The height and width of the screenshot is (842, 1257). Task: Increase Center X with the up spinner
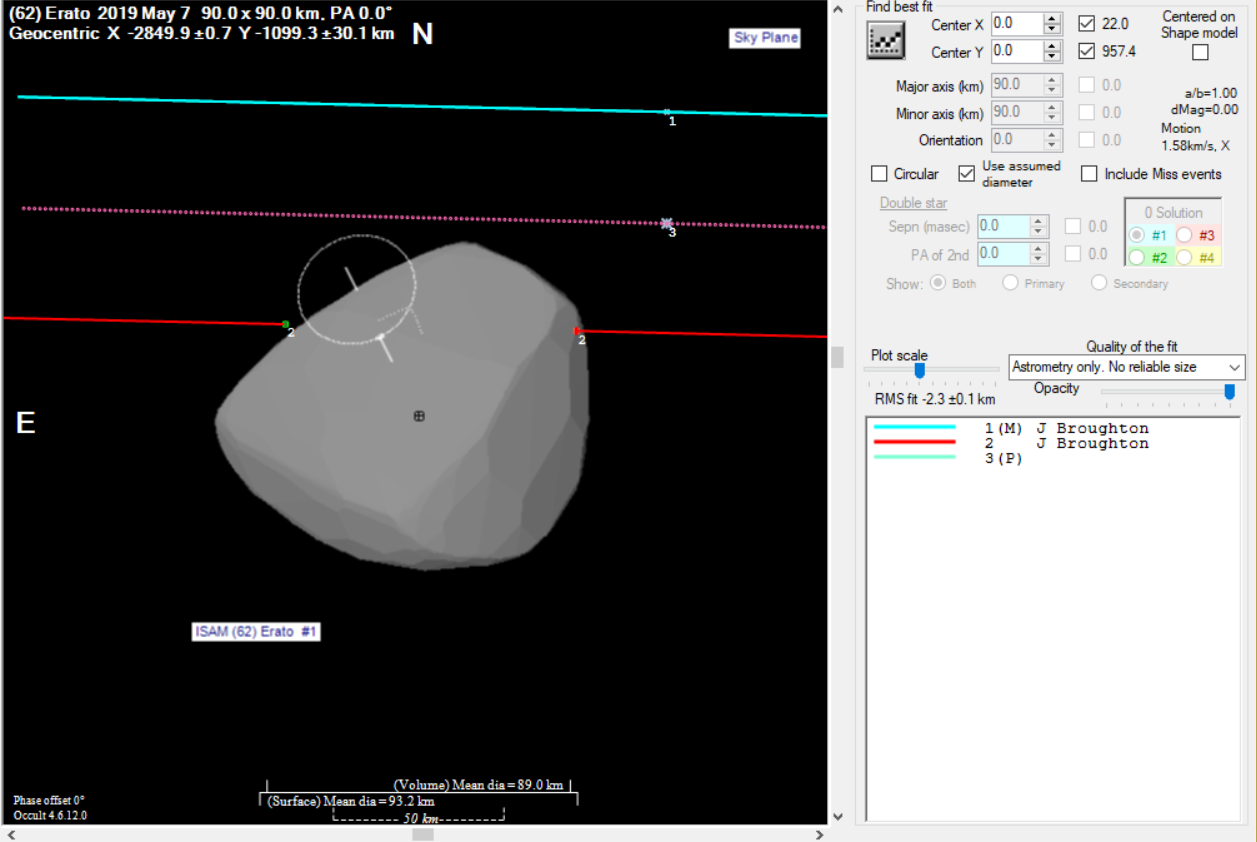(x=1052, y=19)
